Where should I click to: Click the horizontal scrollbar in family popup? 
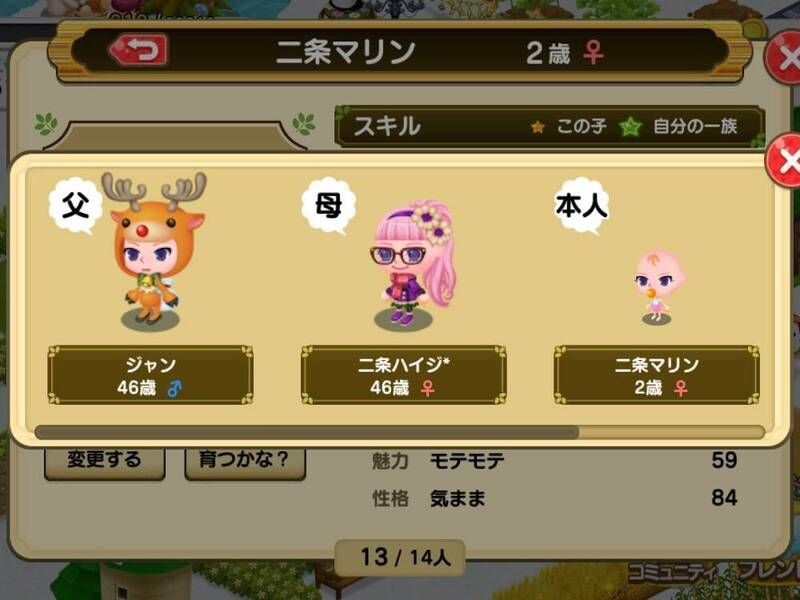coord(399,432)
